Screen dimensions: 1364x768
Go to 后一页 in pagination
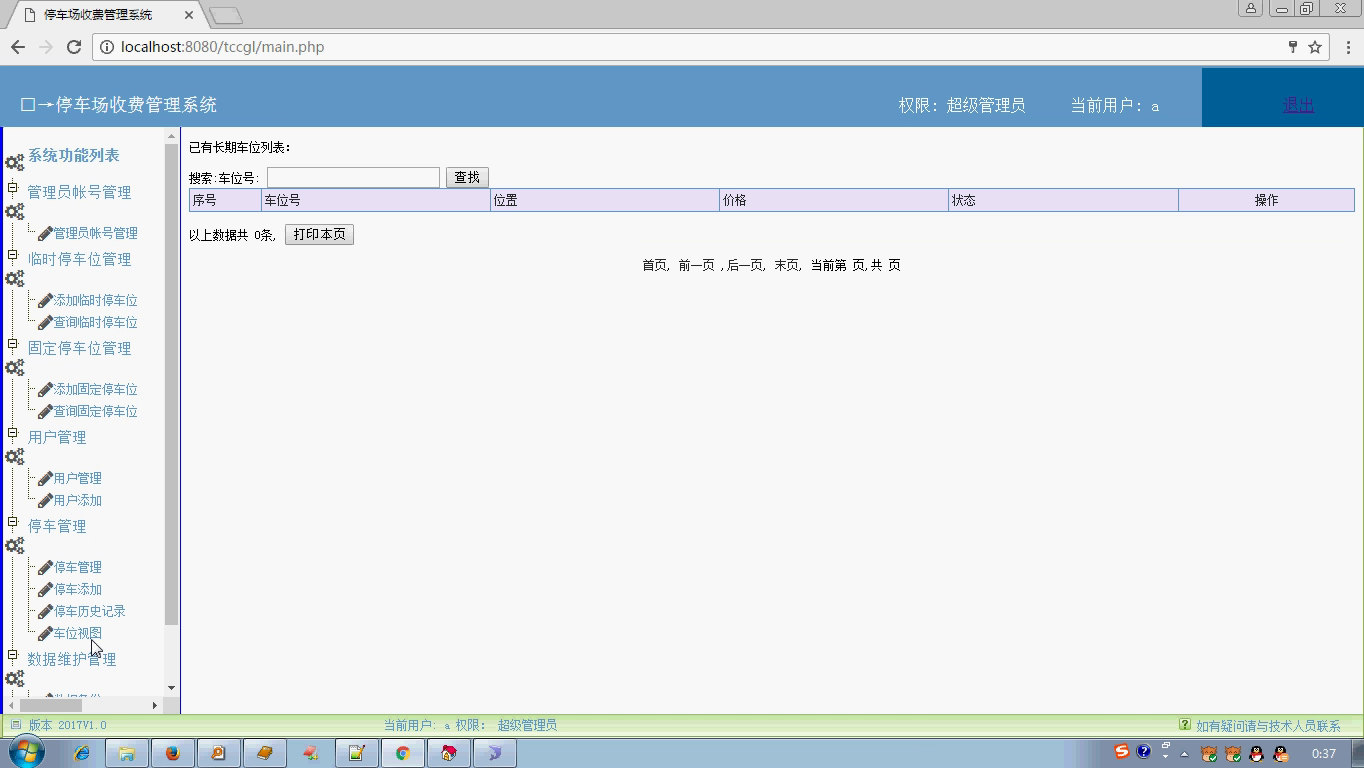744,265
